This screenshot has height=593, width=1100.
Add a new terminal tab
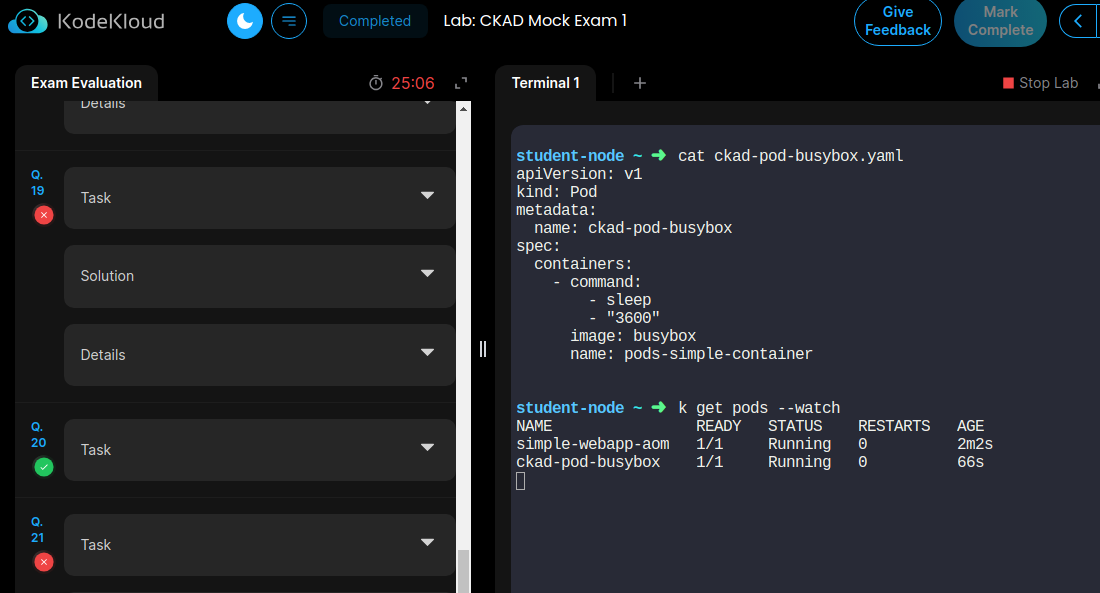point(640,83)
